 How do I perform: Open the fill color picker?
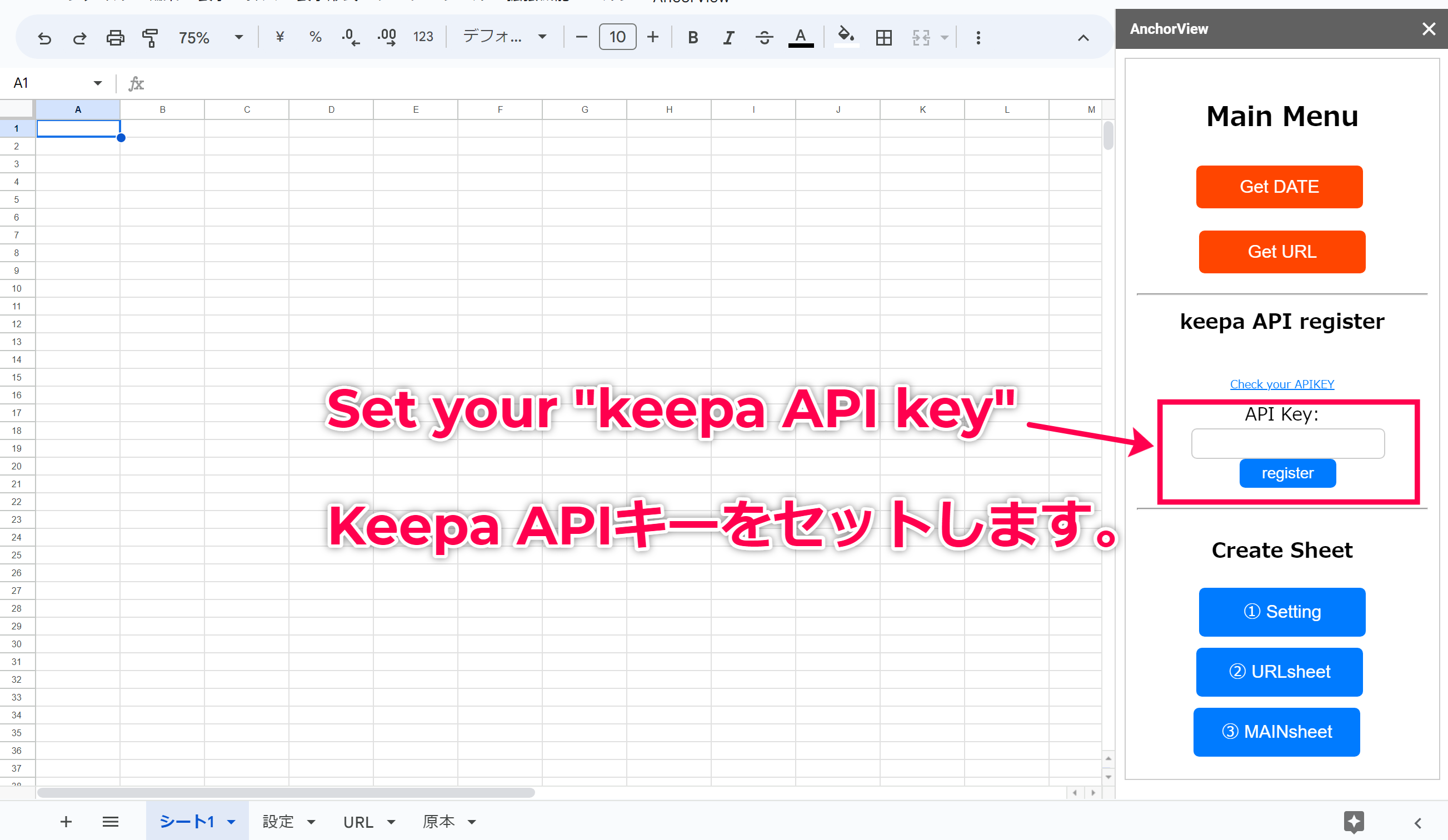coord(846,37)
